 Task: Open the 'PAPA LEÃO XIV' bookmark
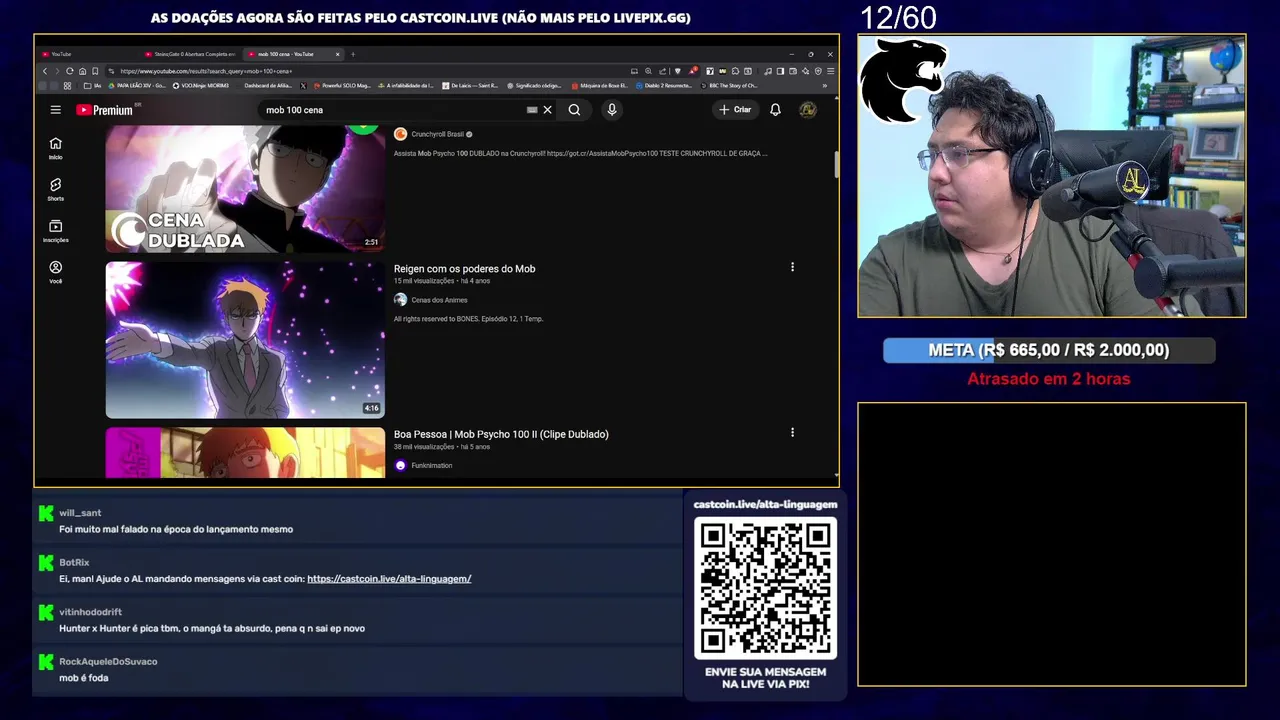click(137, 86)
